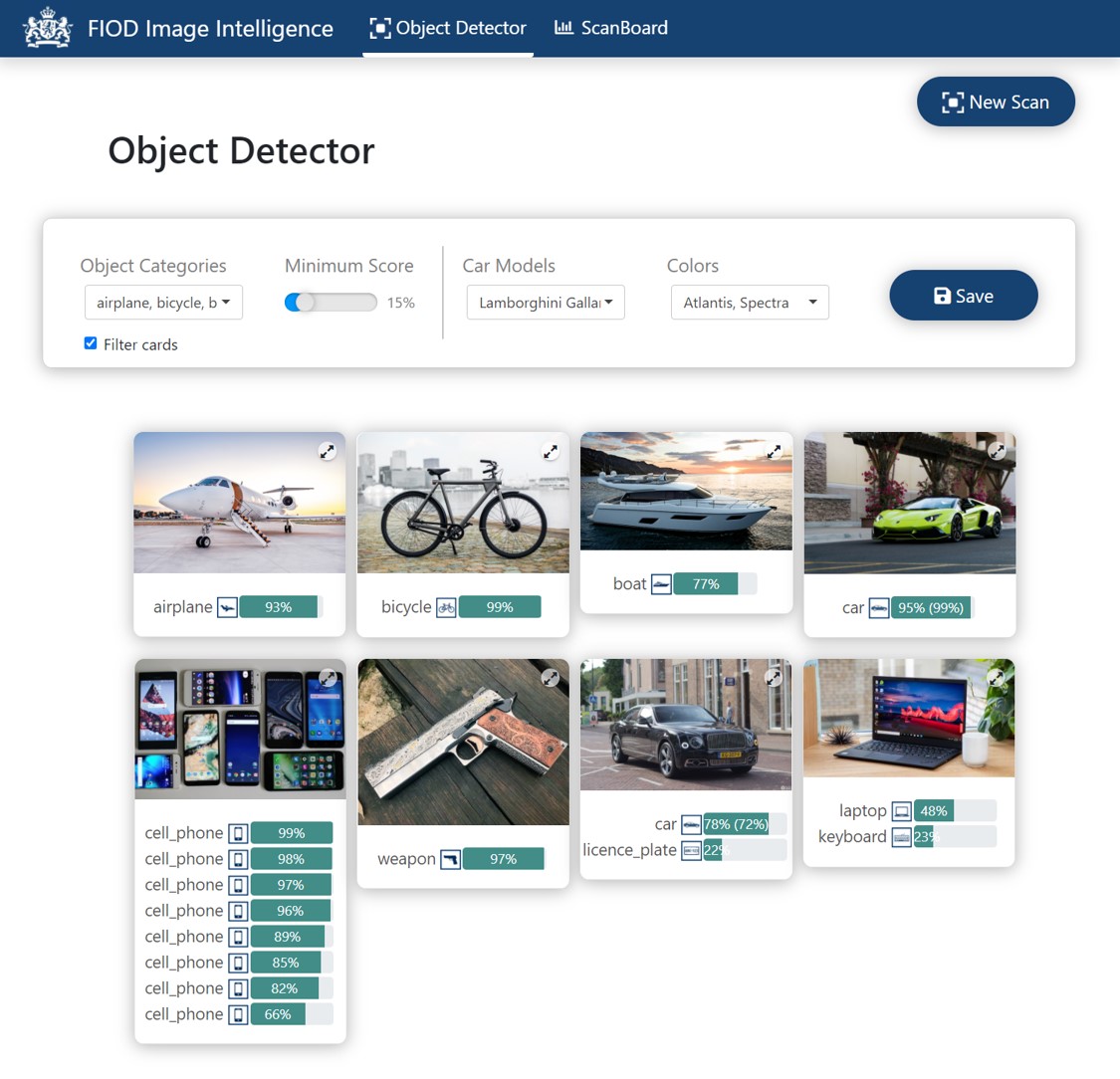Open the private jet thumbnail
Image resolution: width=1120 pixels, height=1079 pixels.
[x=240, y=503]
